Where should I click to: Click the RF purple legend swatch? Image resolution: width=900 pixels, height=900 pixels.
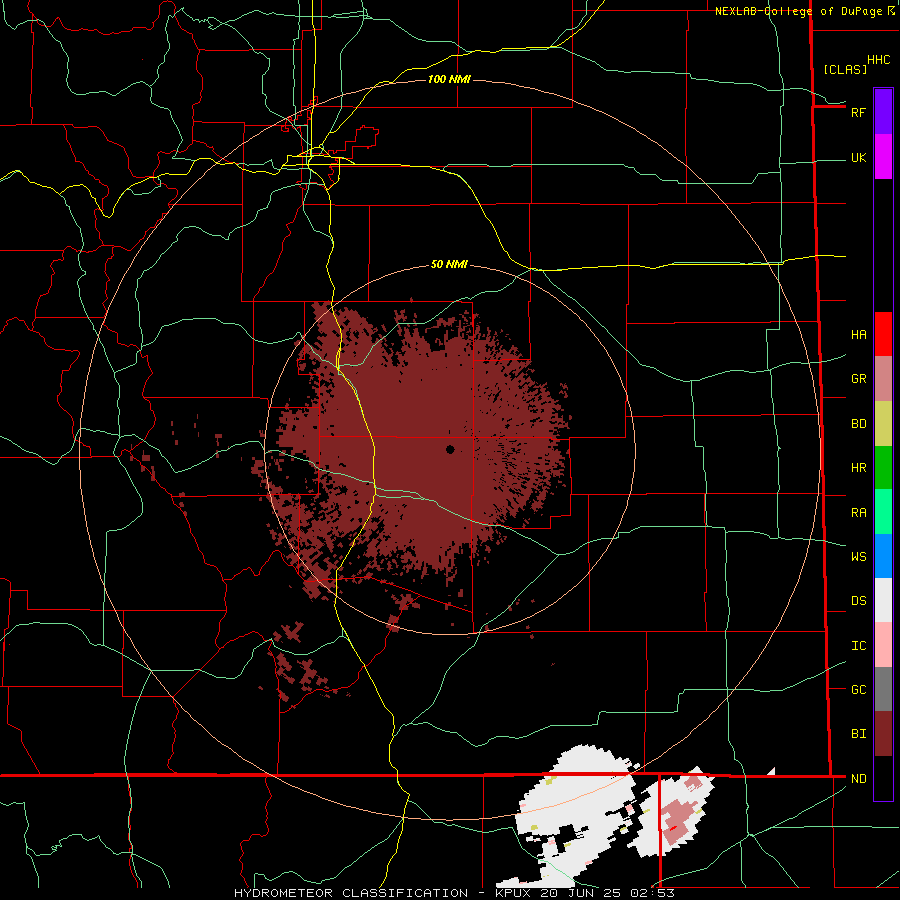[x=883, y=112]
